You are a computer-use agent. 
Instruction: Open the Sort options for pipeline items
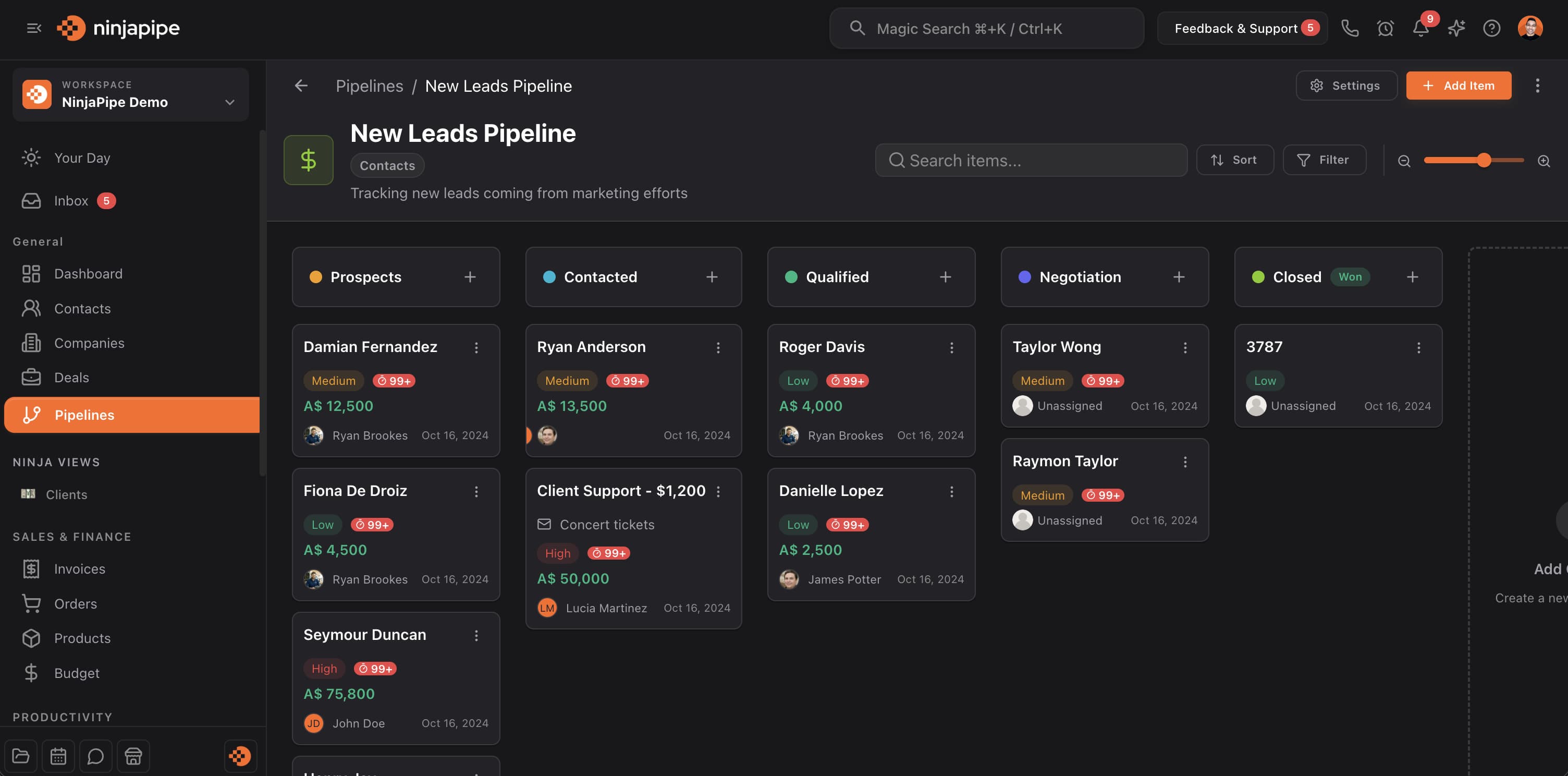click(x=1235, y=160)
